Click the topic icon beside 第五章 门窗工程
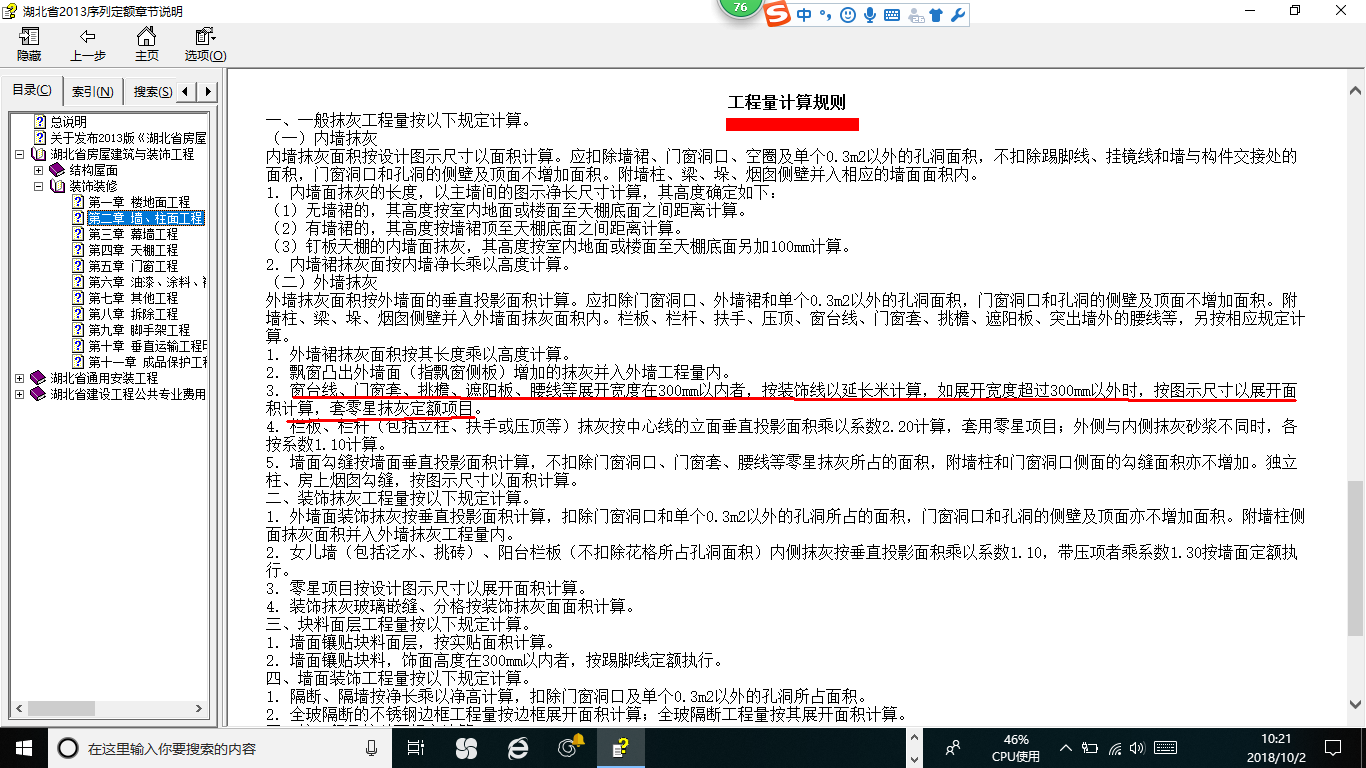Screen dimensions: 1366x768 pos(78,266)
